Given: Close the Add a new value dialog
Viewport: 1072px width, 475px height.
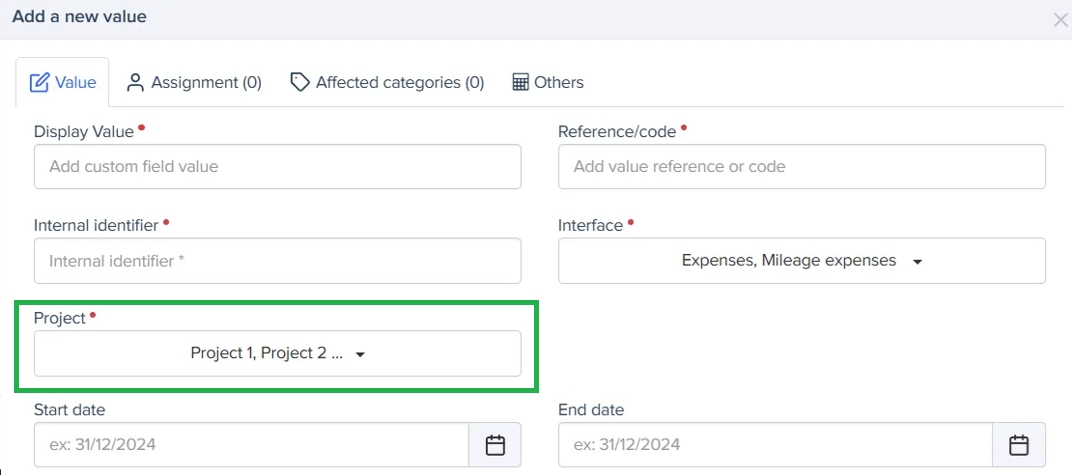Looking at the screenshot, I should click(x=1060, y=20).
